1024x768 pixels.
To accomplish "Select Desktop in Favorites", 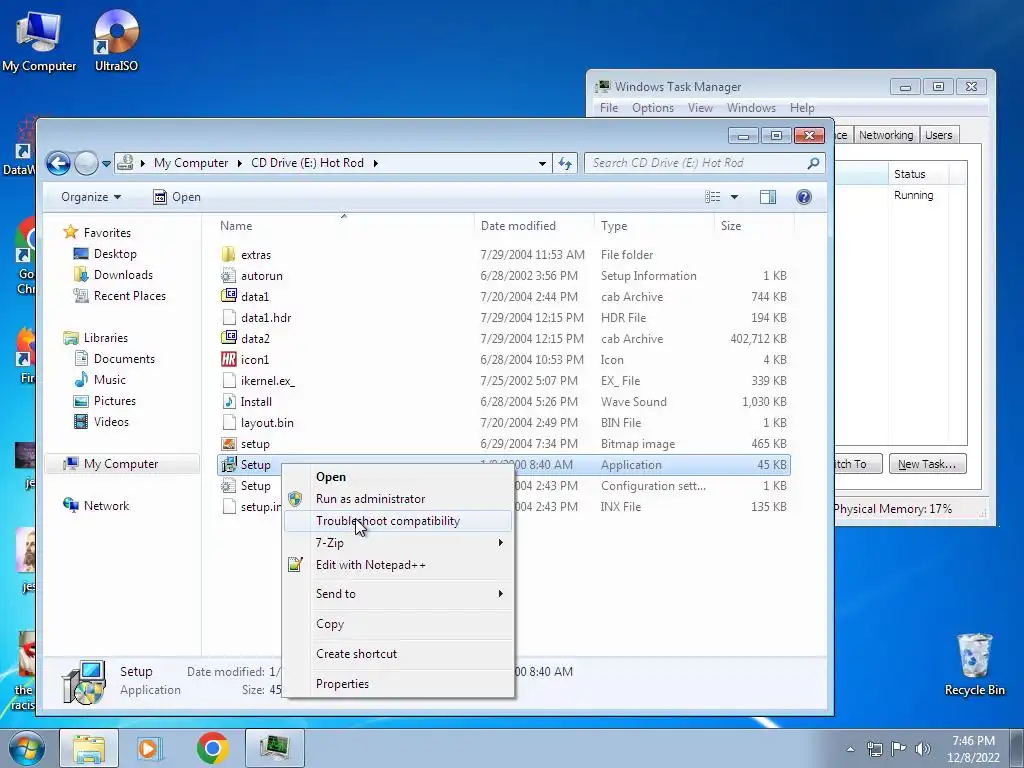I will (x=105, y=254).
